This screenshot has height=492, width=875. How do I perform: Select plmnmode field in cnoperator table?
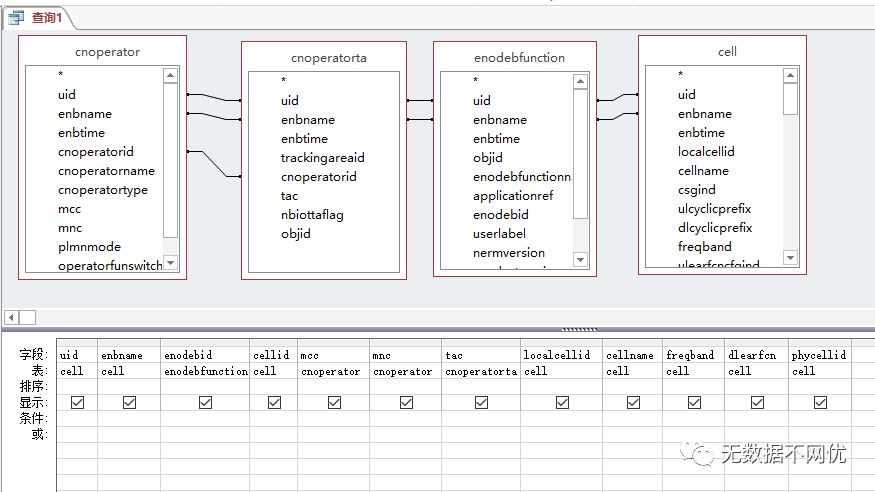click(89, 247)
